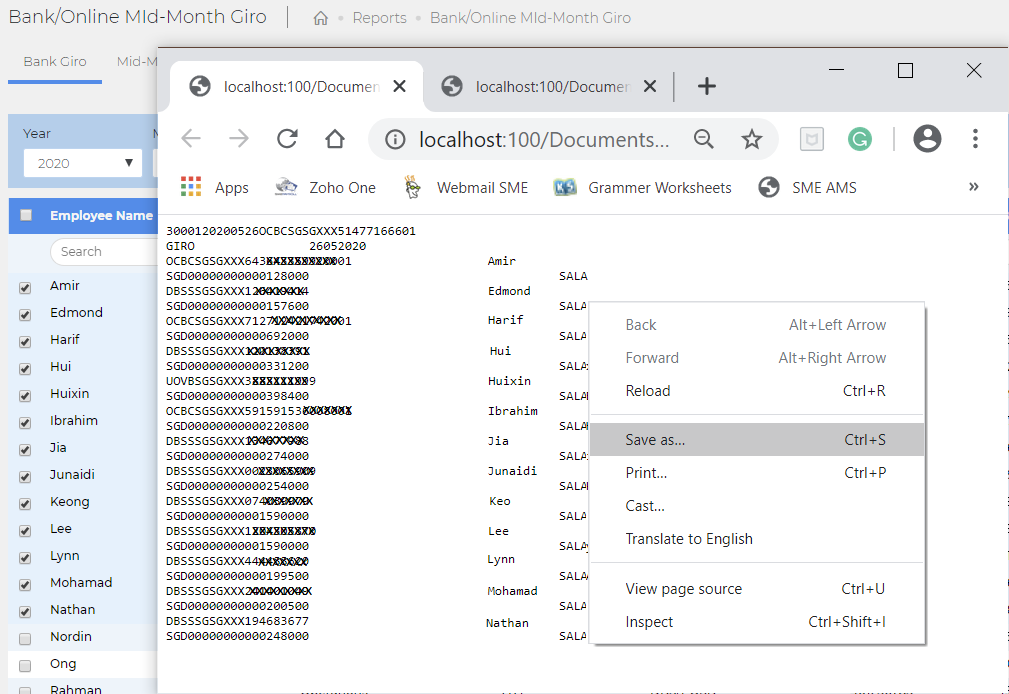The width and height of the screenshot is (1009, 694).
Task: Choose Inspect in the context menu
Action: point(757,622)
